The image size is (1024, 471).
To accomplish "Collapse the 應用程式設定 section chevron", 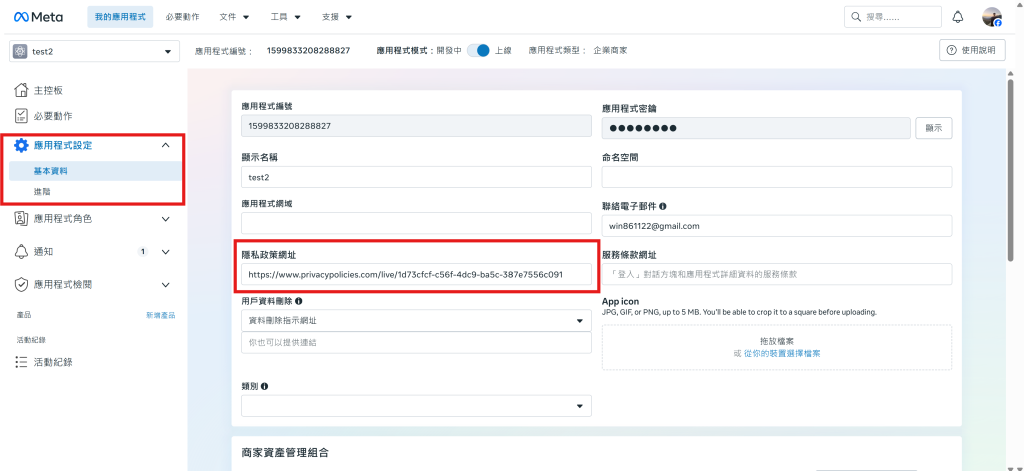I will coord(165,145).
